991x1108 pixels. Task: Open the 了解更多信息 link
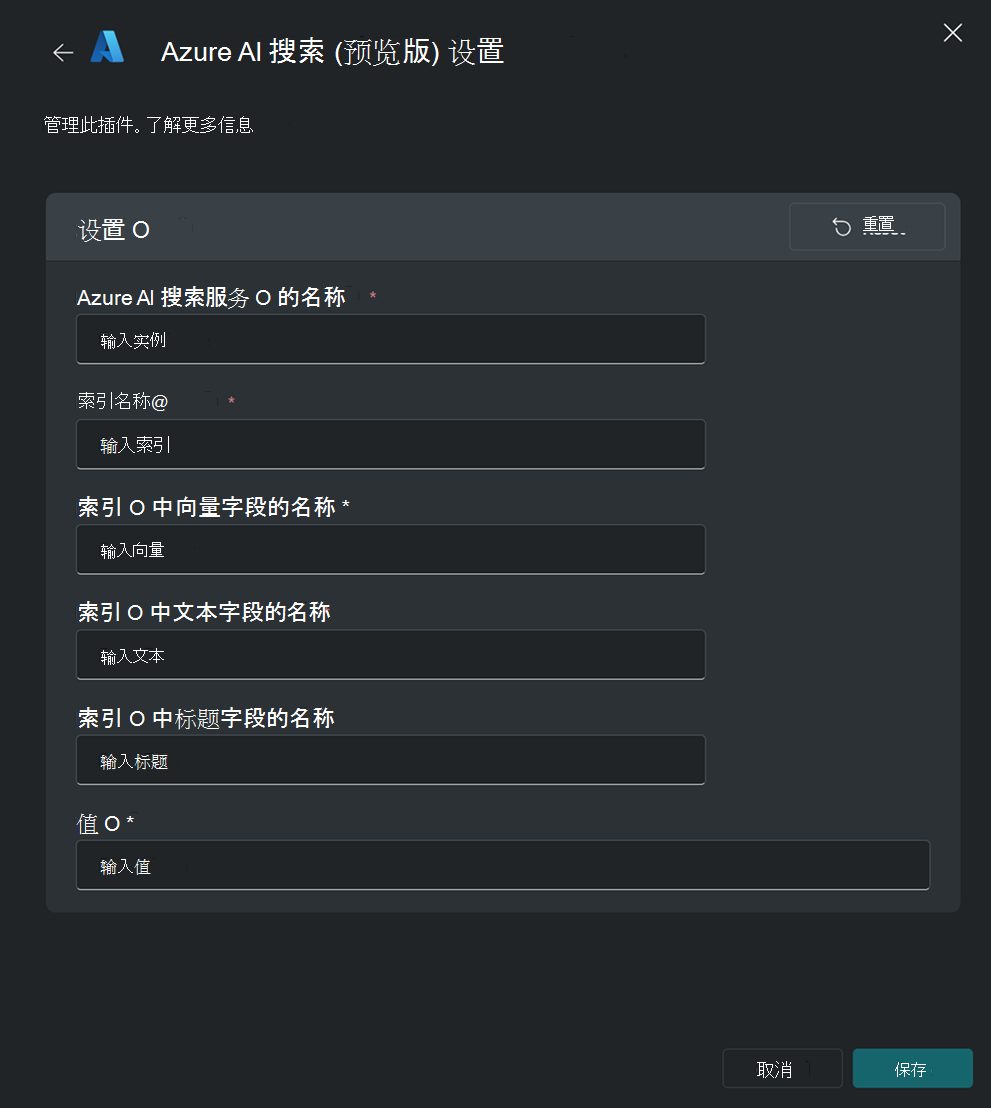point(199,125)
